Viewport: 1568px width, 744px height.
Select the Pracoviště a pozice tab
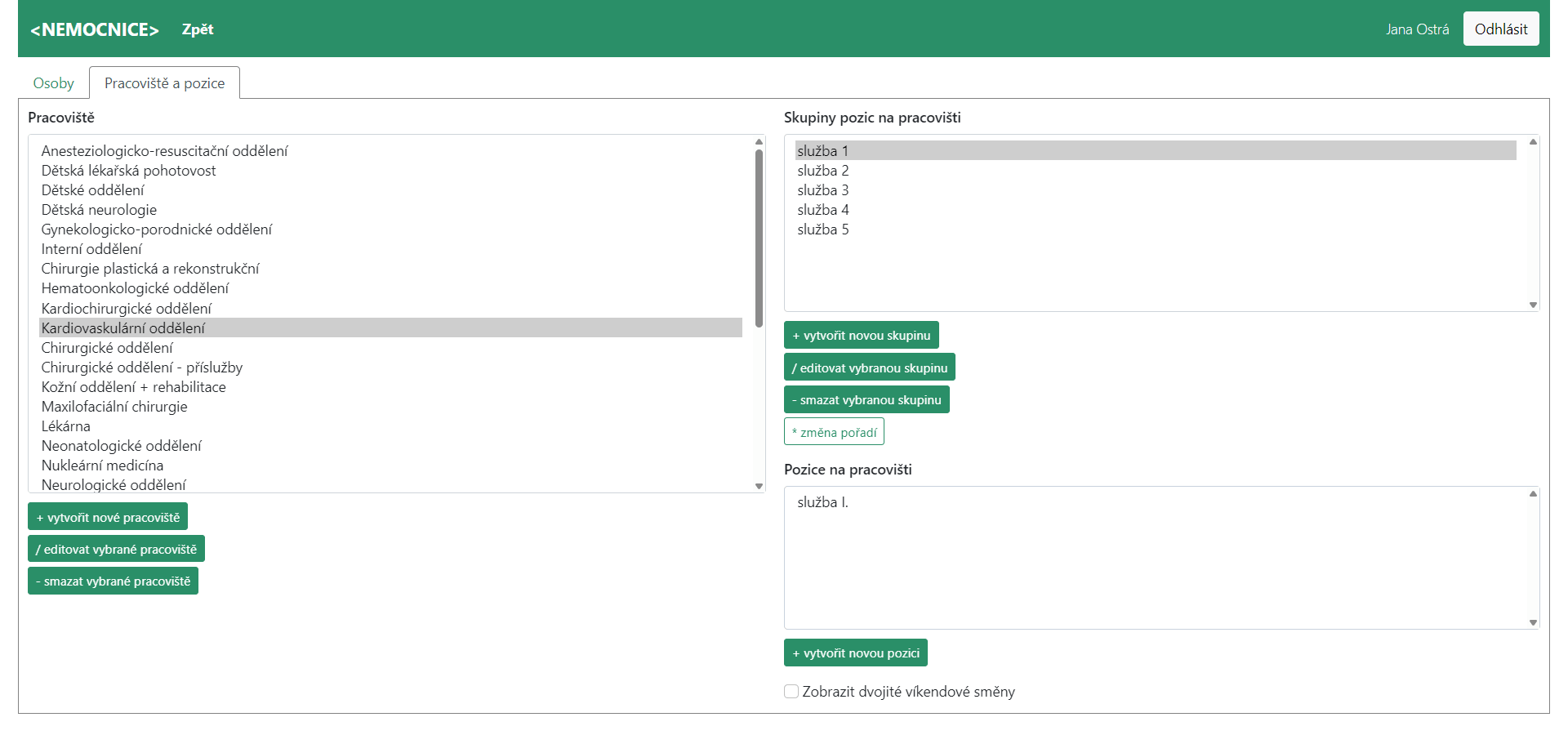pyautogui.click(x=164, y=83)
